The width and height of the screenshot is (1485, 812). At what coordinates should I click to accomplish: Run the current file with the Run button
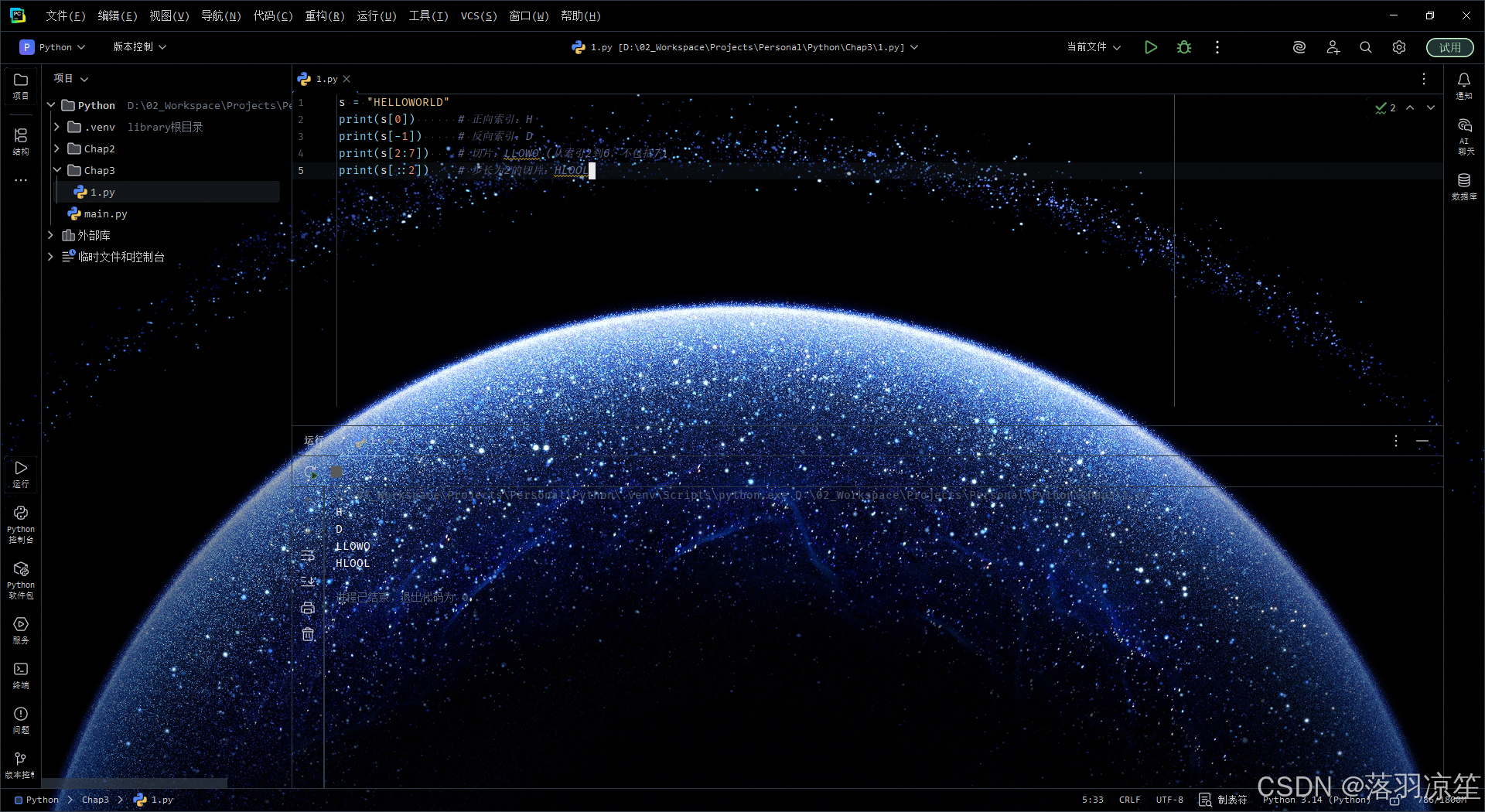click(1151, 47)
